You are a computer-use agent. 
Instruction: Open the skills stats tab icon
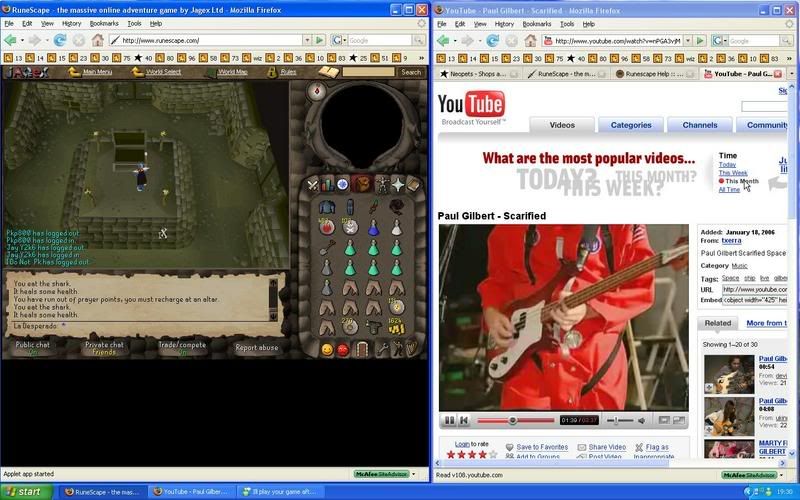point(327,184)
